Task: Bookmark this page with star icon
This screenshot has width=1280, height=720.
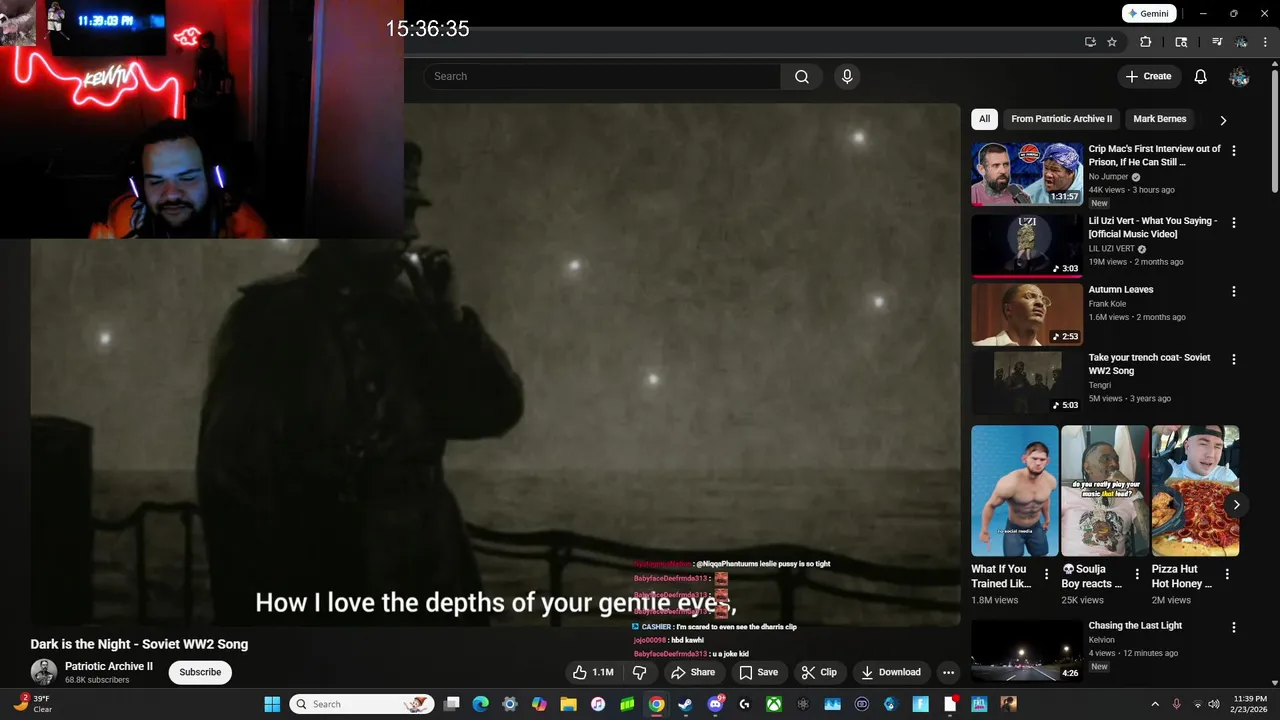Action: (x=1112, y=42)
